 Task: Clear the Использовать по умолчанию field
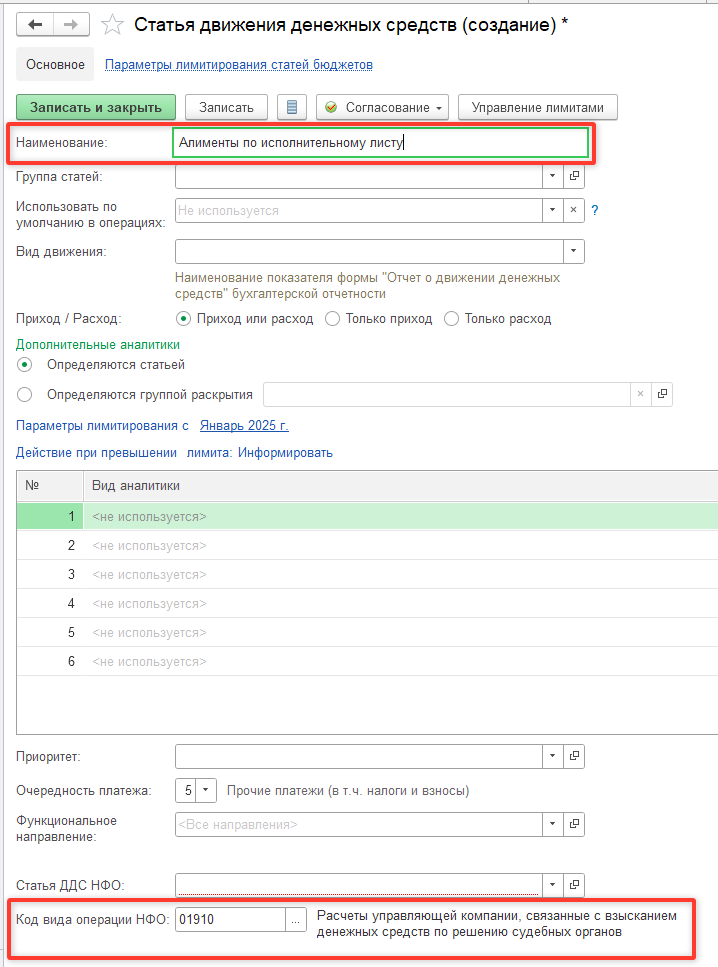click(x=574, y=211)
